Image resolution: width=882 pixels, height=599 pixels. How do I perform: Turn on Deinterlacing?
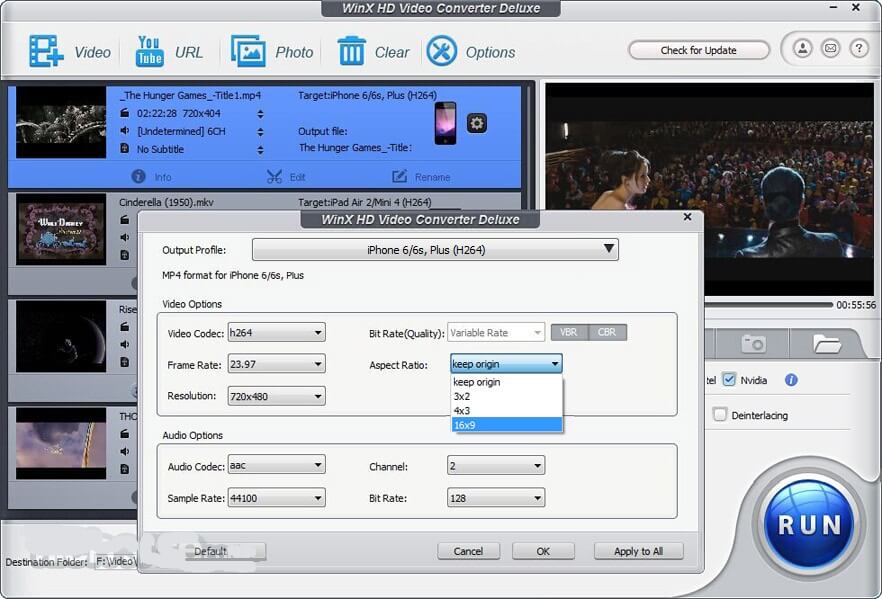[x=720, y=414]
